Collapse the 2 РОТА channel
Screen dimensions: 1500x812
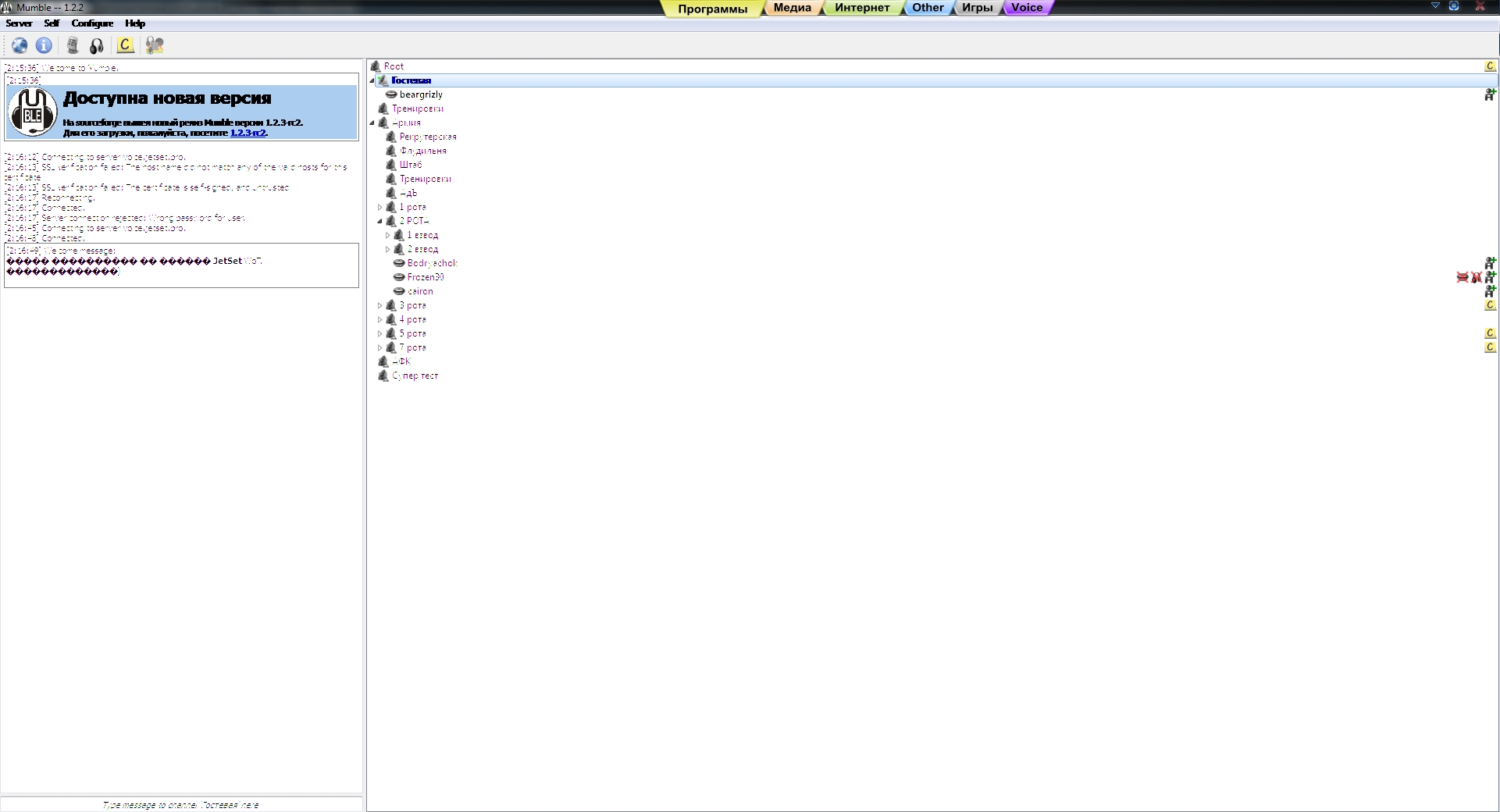coord(380,222)
